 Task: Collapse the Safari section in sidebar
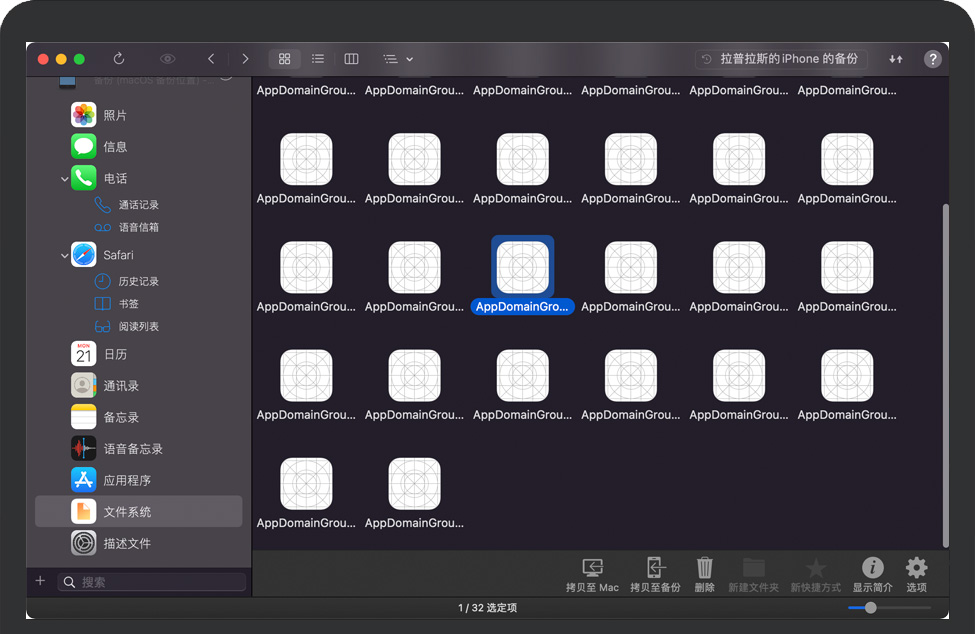(x=65, y=255)
